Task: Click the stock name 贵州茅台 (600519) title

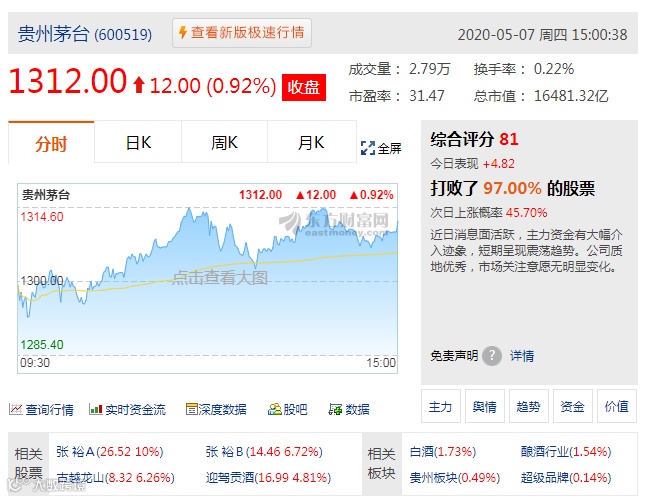Action: pos(85,34)
